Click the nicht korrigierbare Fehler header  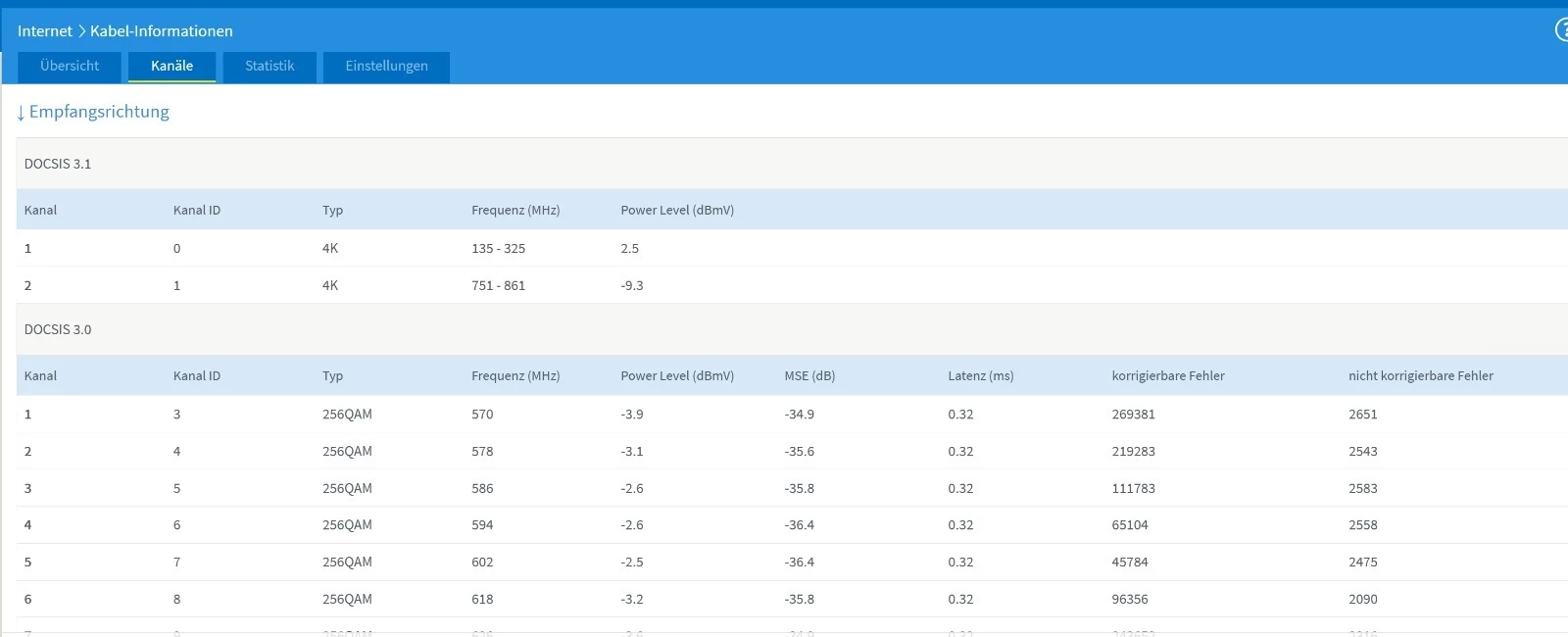coord(1420,376)
